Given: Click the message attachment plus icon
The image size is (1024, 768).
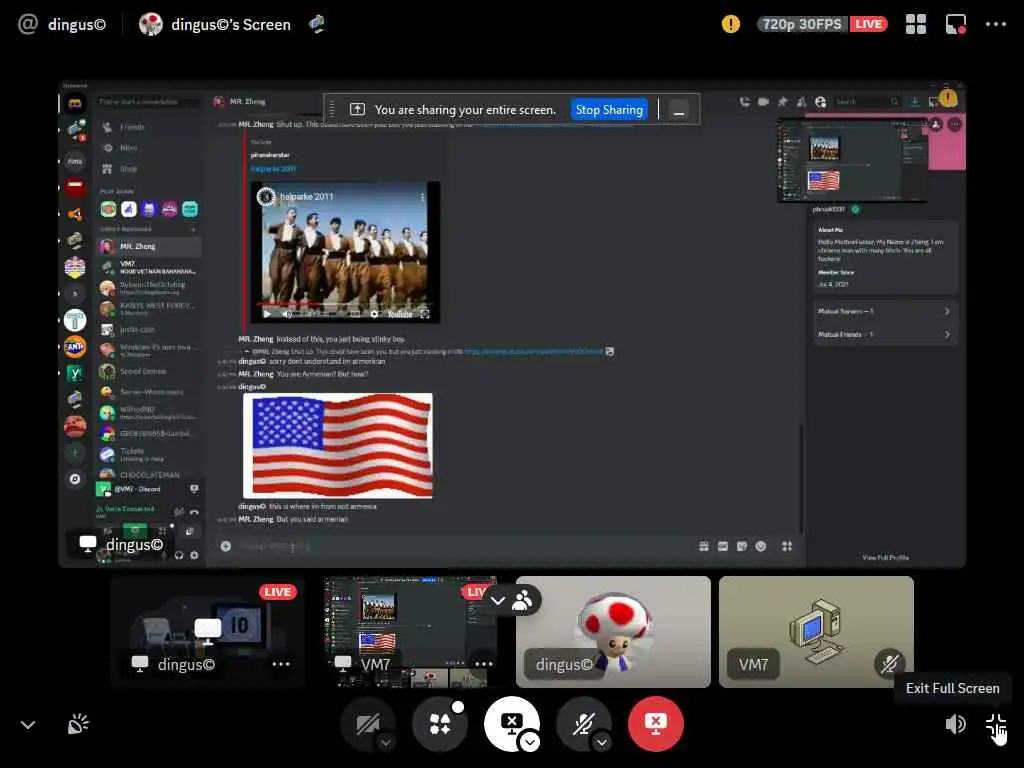Looking at the screenshot, I should tap(226, 546).
